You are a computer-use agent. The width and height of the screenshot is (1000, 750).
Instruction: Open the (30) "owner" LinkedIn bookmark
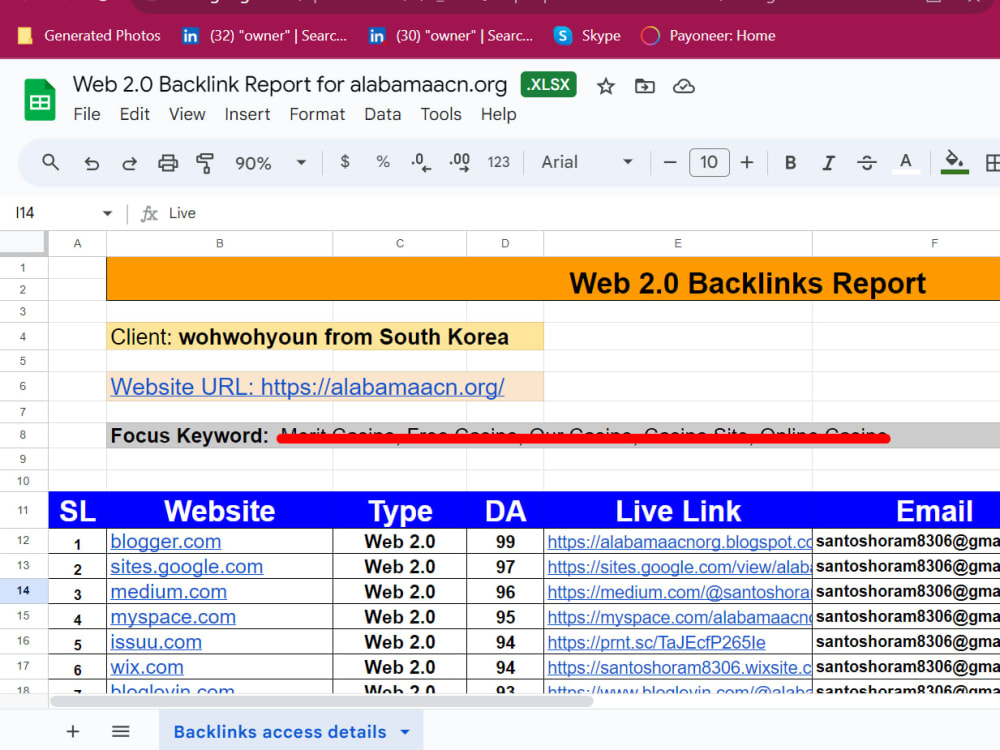coord(451,36)
